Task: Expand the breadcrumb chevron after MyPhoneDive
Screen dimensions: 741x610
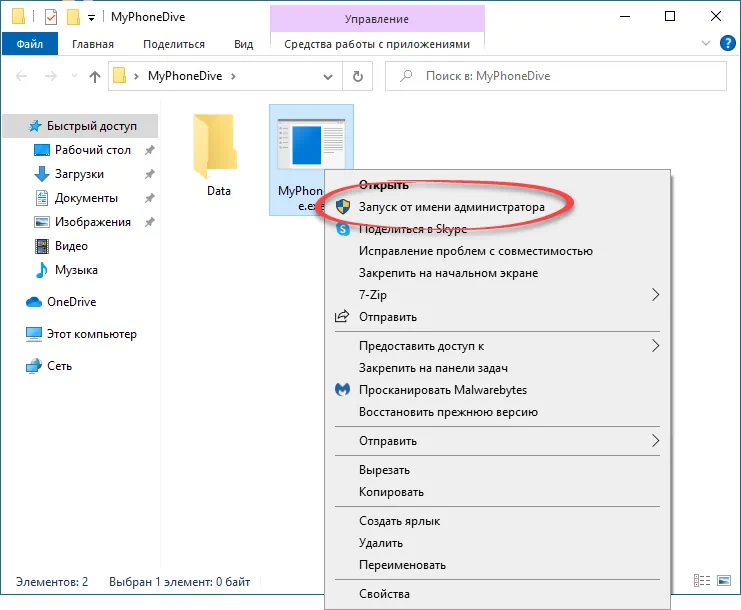Action: [233, 76]
